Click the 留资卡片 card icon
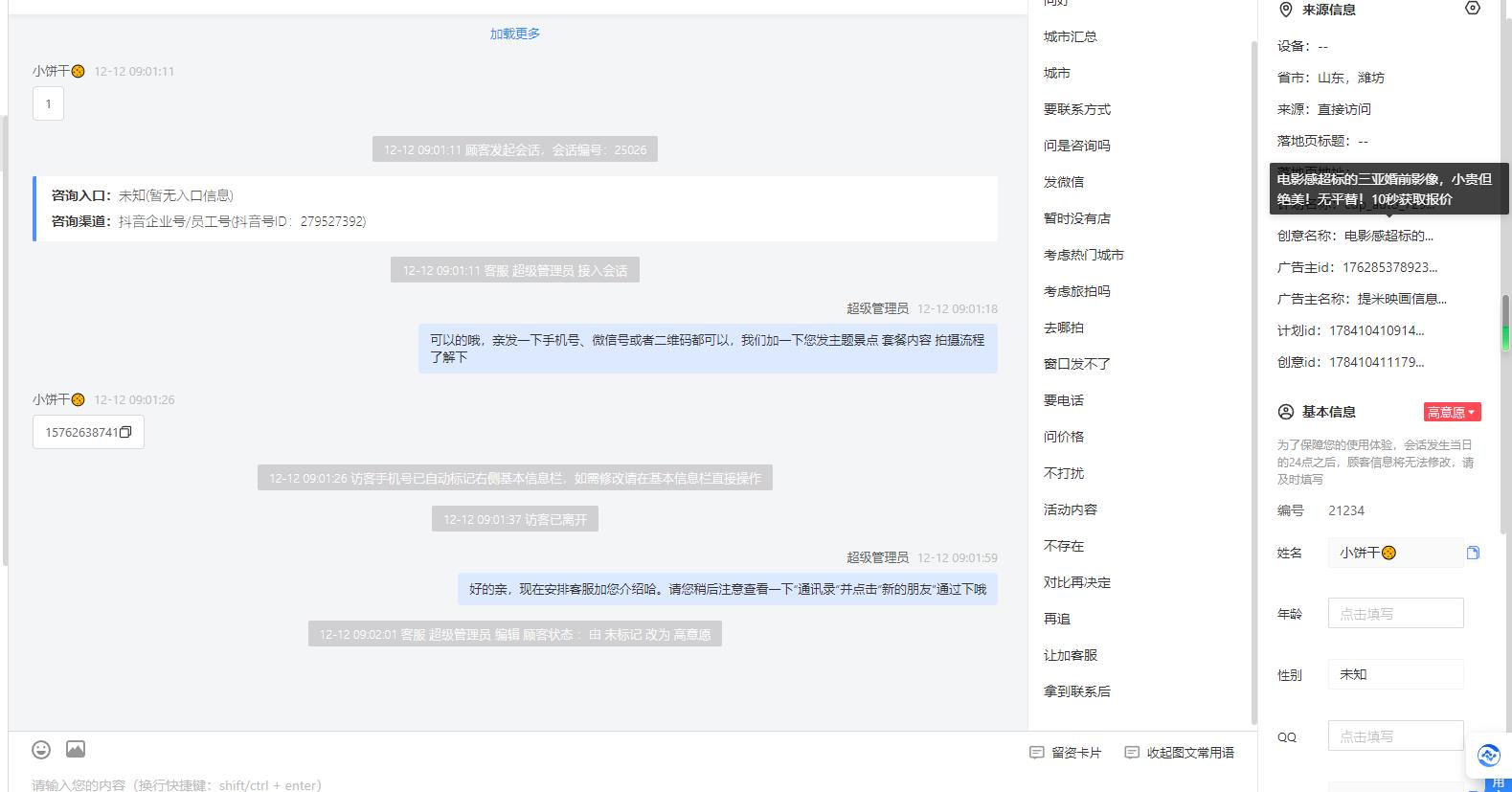Viewport: 1512px width, 792px height. click(x=1036, y=753)
